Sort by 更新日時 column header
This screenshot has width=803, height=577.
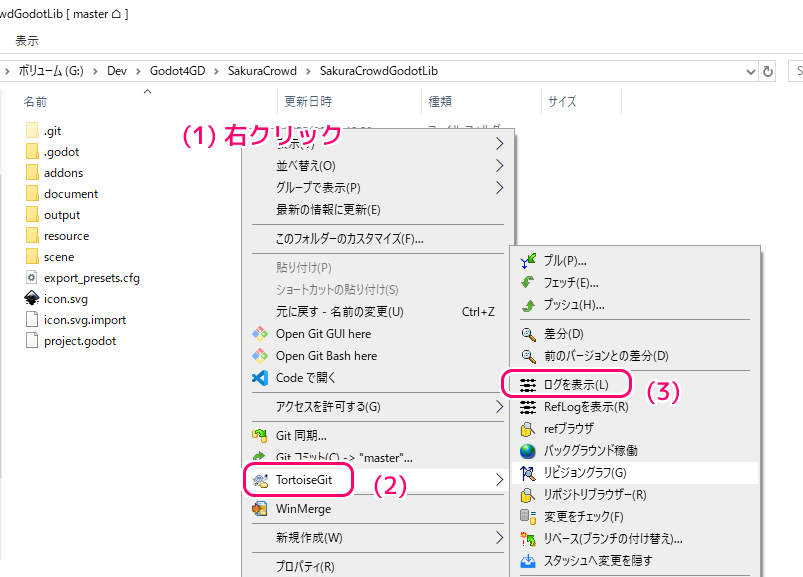(308, 102)
